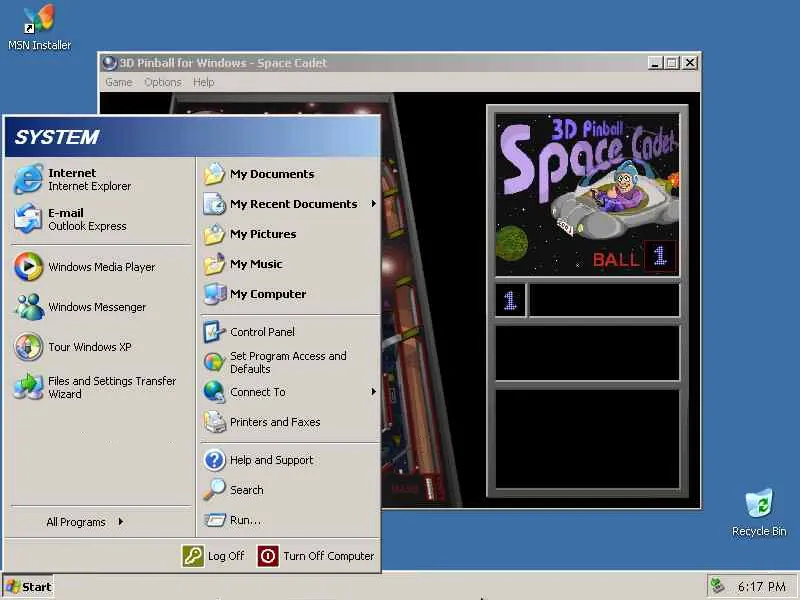The image size is (800, 600).
Task: Open the My Music folder icon
Action: click(x=214, y=264)
